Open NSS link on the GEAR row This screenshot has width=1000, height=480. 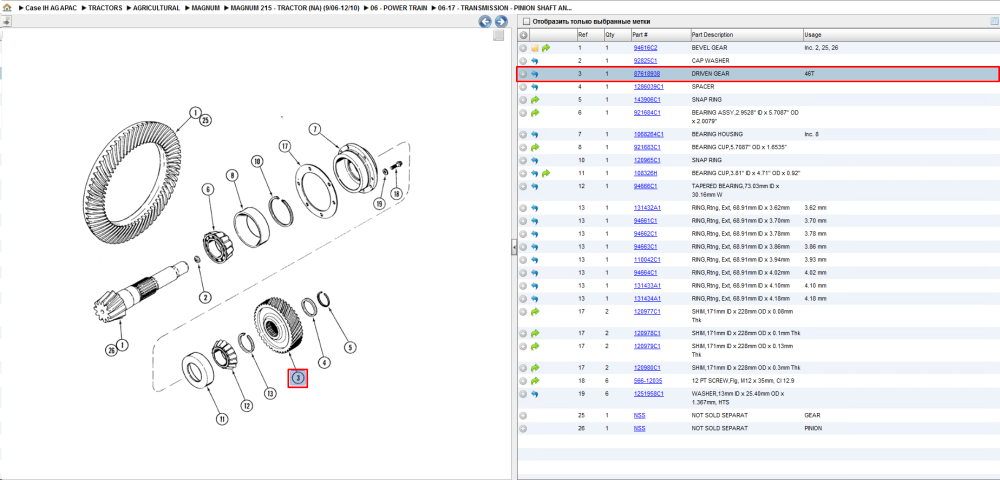639,415
